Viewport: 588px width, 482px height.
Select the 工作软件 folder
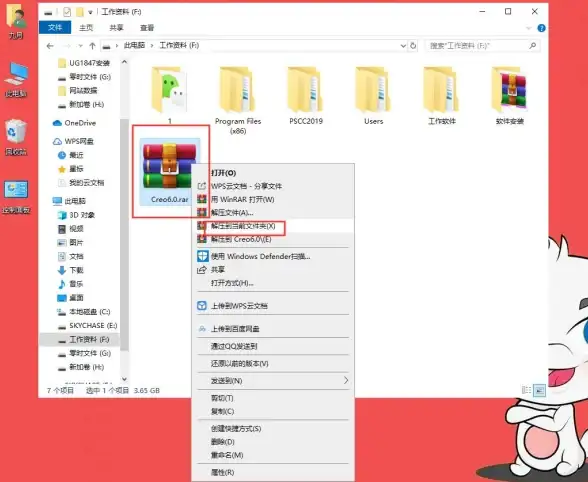coord(442,95)
